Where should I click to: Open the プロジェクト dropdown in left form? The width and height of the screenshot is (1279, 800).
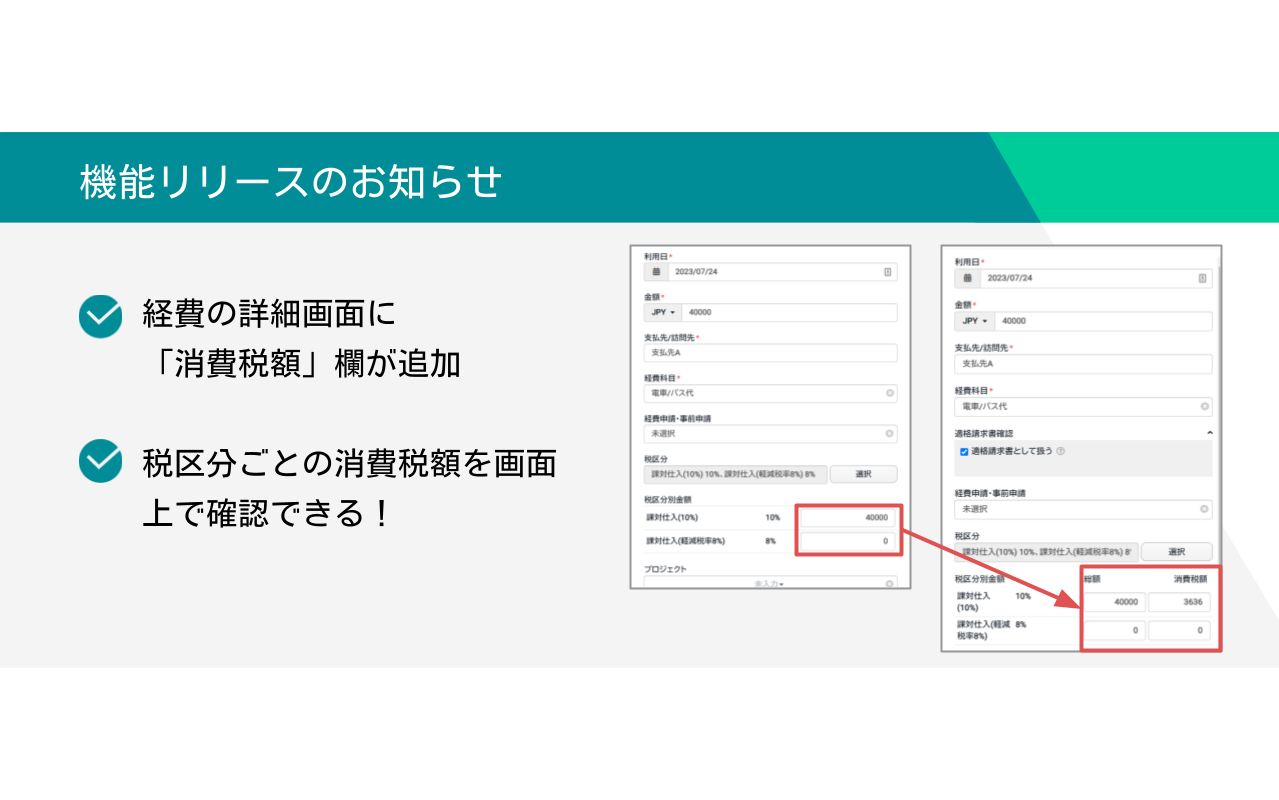click(x=770, y=582)
